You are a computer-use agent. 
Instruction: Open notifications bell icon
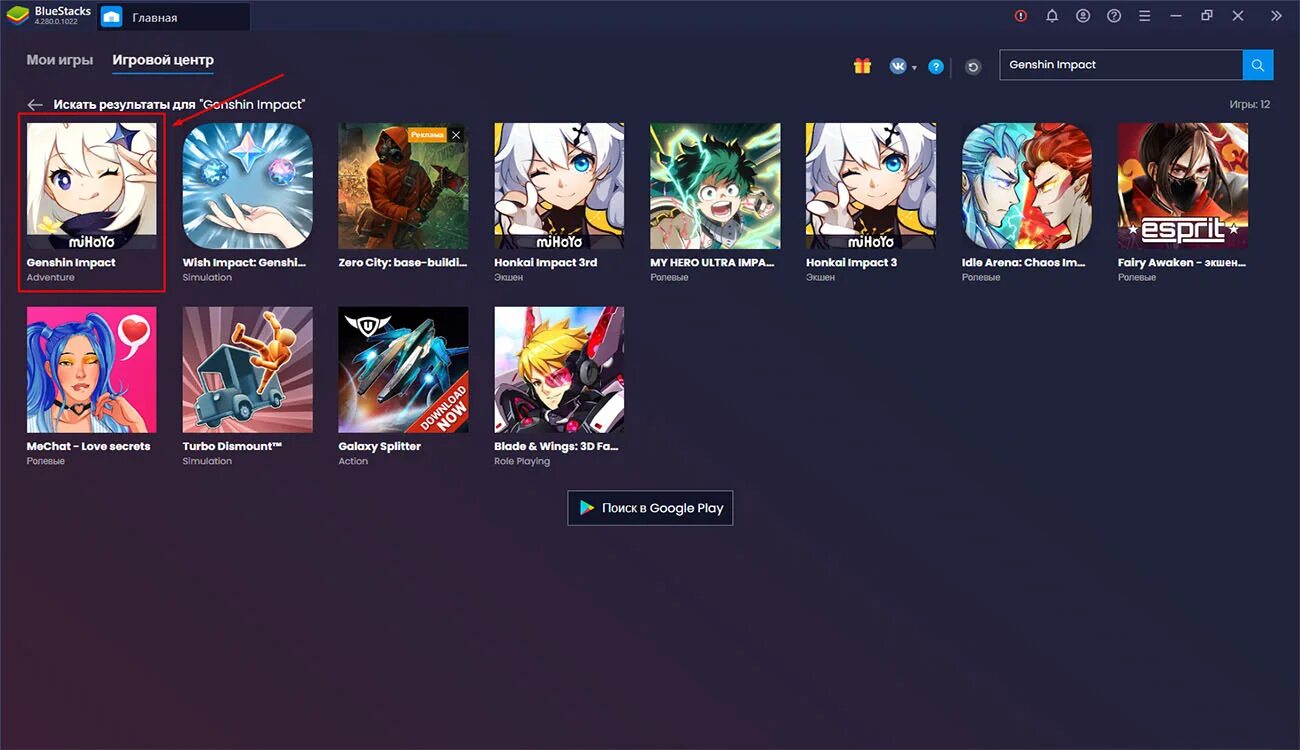(x=1052, y=16)
